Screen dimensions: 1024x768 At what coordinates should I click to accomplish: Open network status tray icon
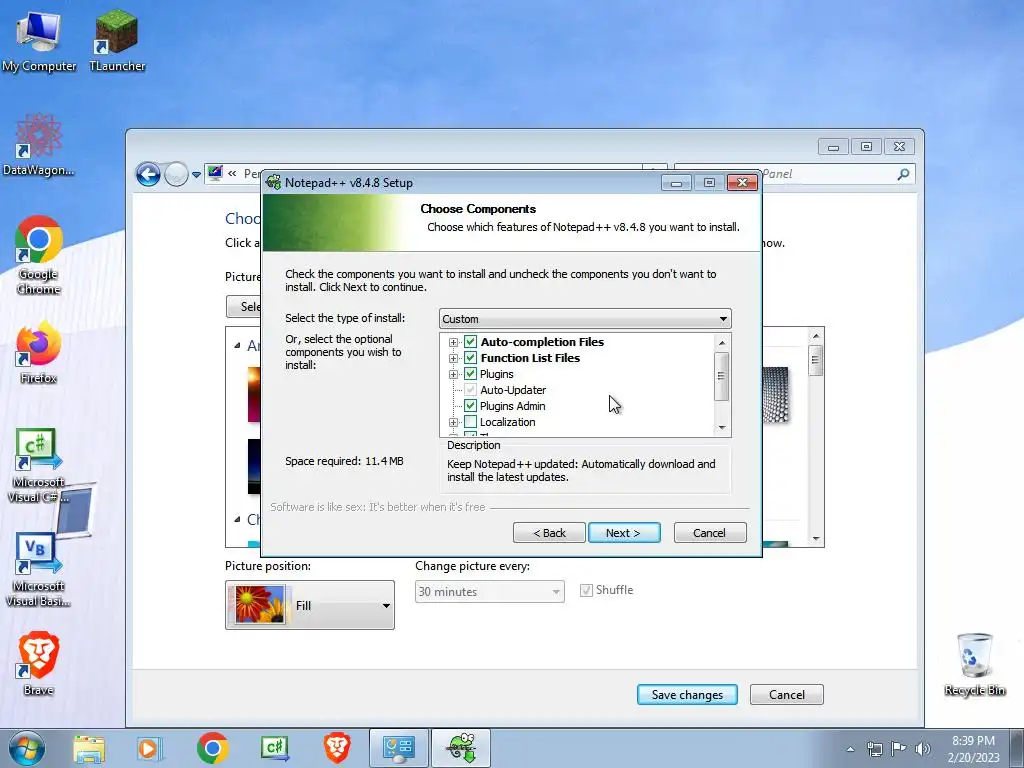(x=874, y=749)
